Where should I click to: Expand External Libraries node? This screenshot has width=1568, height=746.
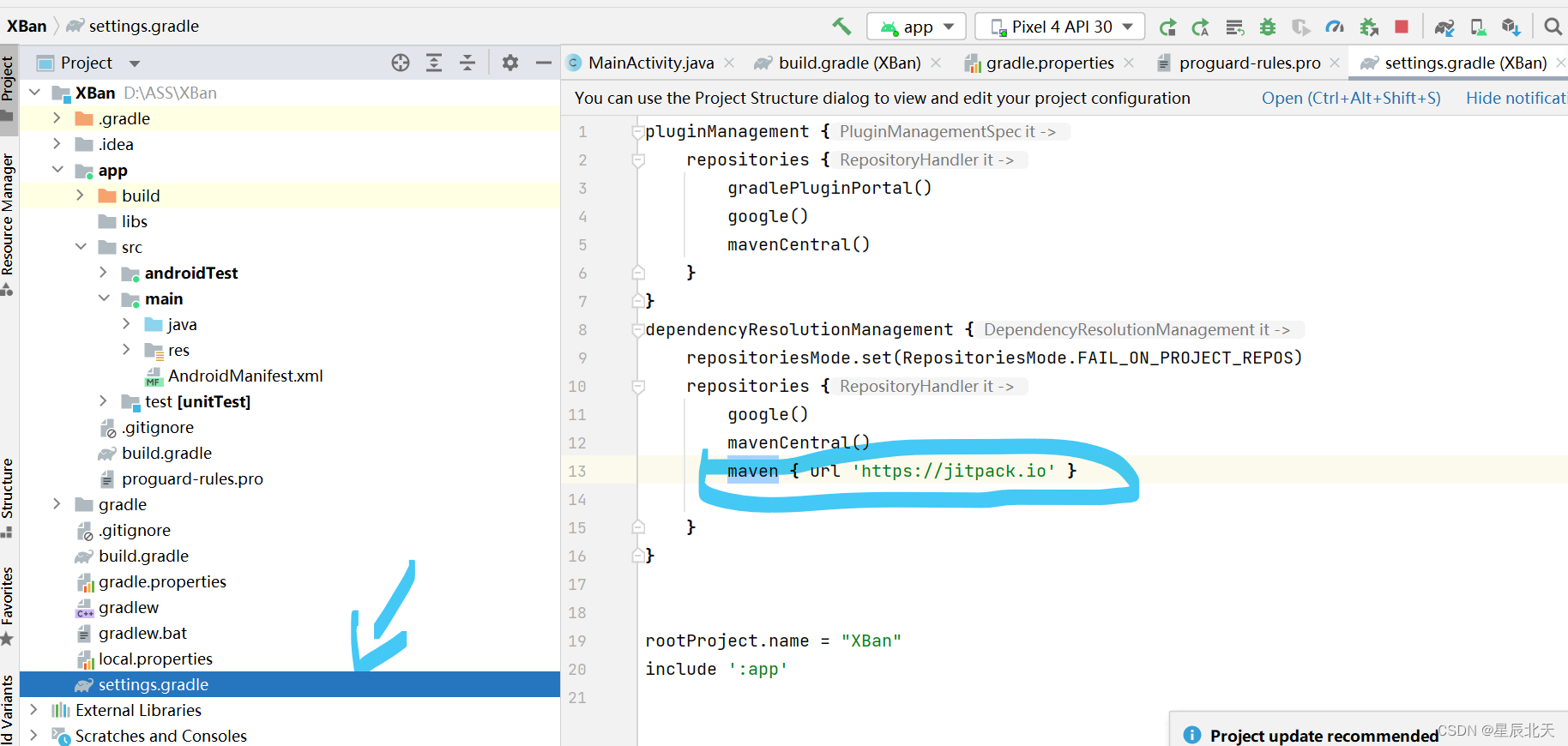33,709
